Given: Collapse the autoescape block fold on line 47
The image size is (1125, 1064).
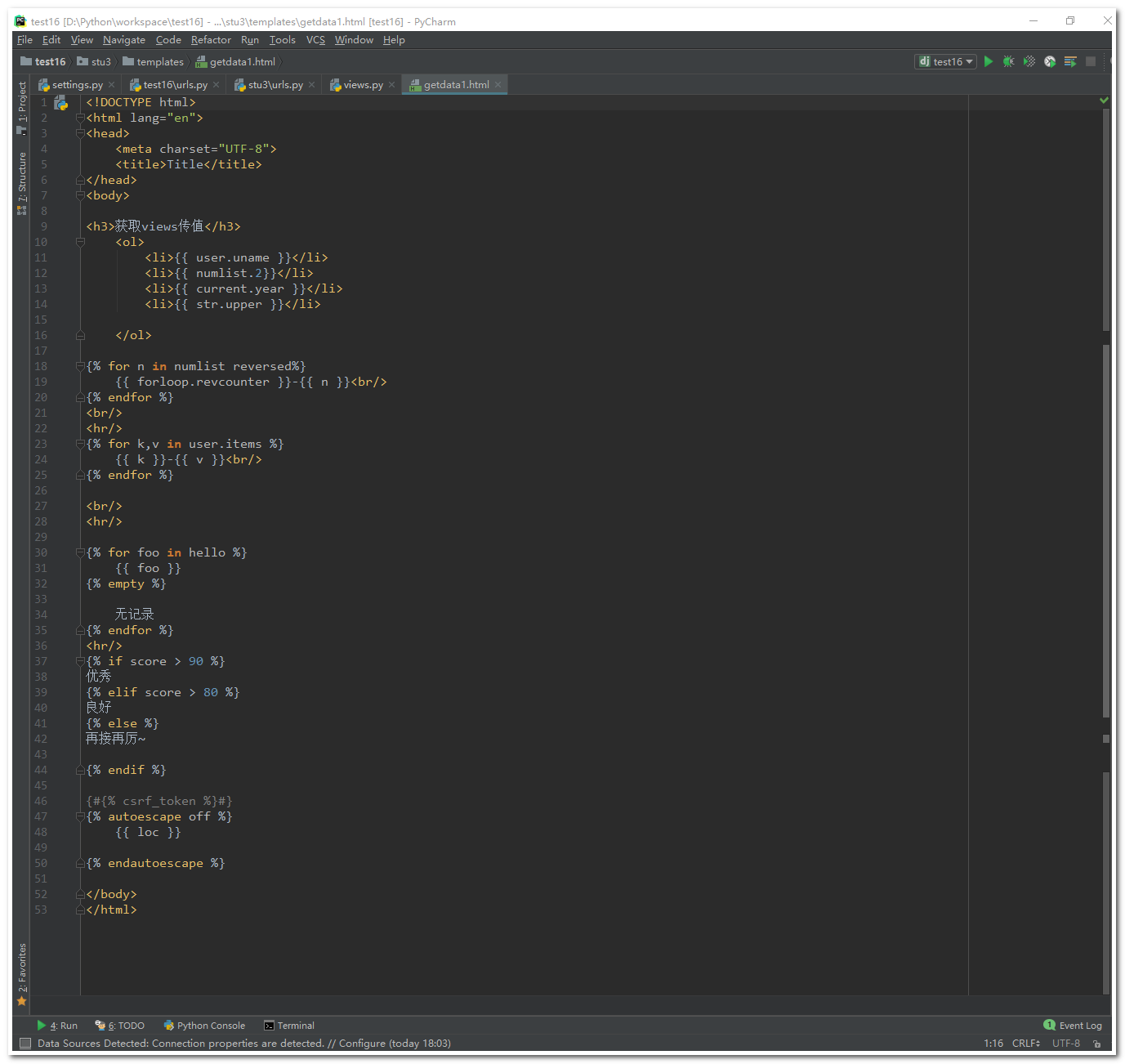Looking at the screenshot, I should pyautogui.click(x=80, y=817).
